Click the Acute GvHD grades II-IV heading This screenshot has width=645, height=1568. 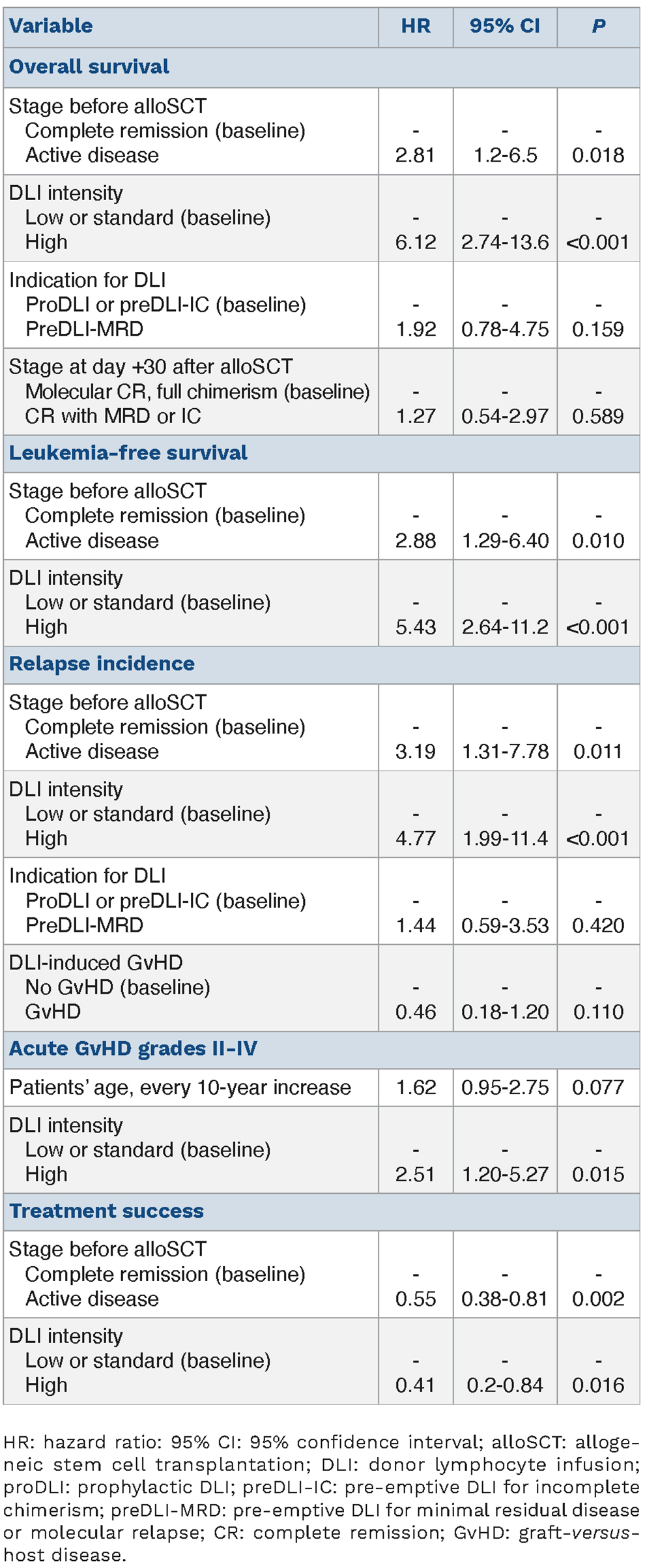(133, 1048)
